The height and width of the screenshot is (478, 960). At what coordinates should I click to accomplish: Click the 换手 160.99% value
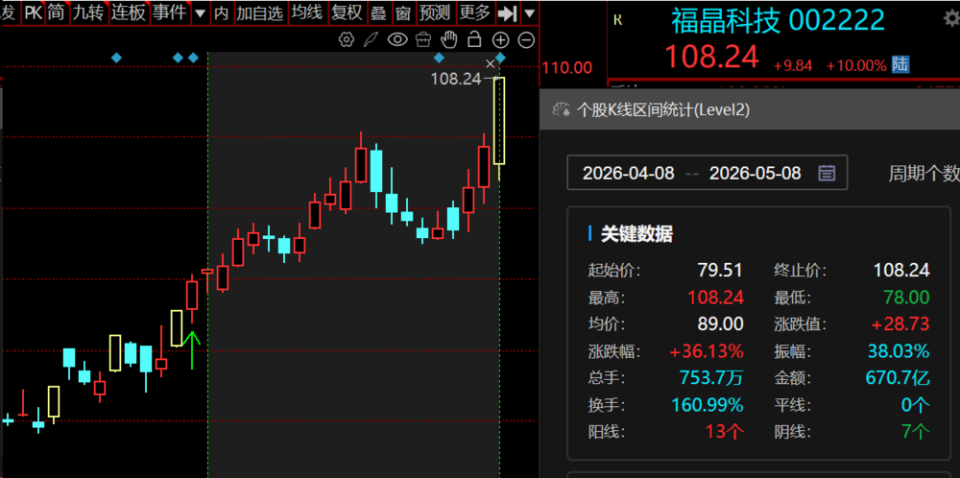coord(708,405)
